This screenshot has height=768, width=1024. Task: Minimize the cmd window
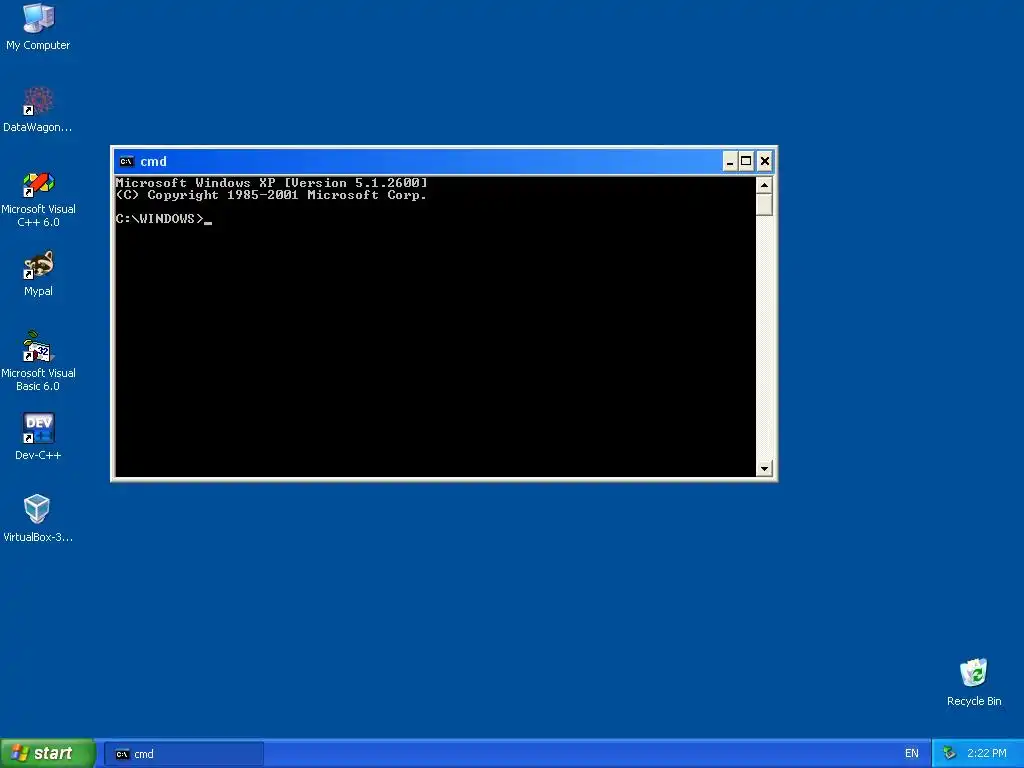730,161
